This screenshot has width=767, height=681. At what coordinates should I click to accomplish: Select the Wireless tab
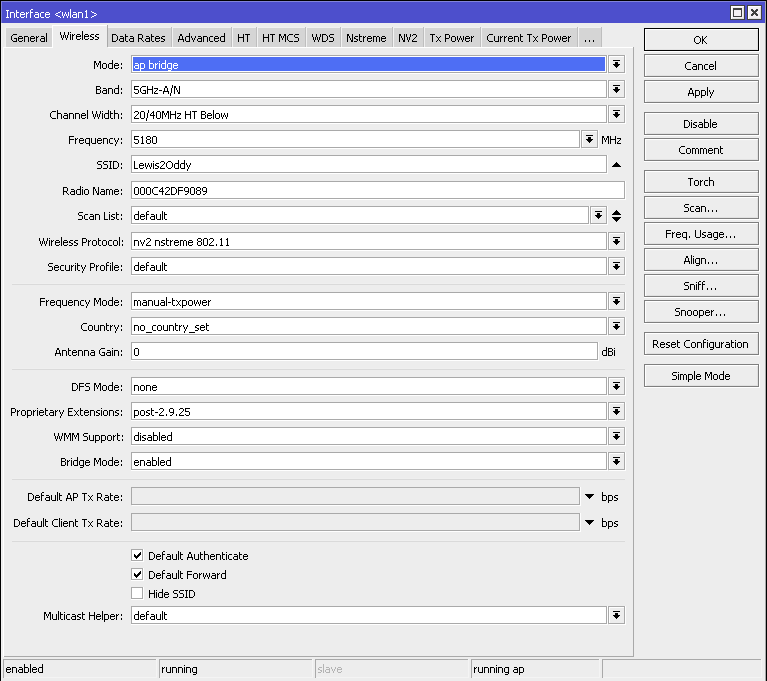(79, 36)
